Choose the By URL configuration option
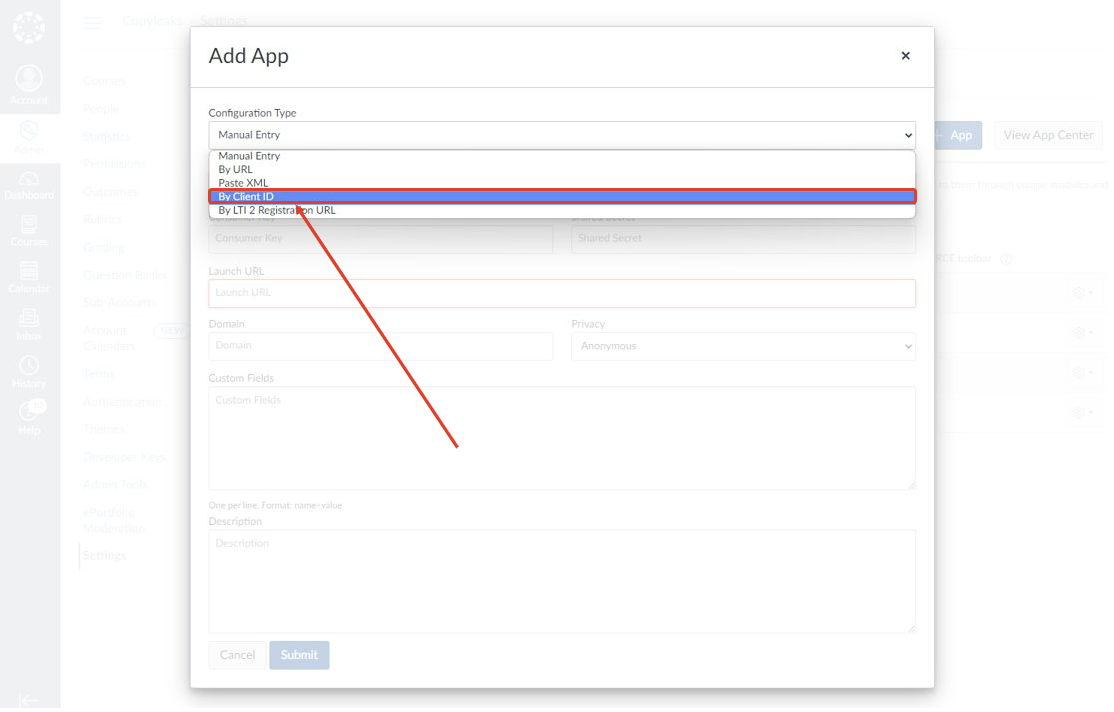The image size is (1114, 712). point(561,169)
